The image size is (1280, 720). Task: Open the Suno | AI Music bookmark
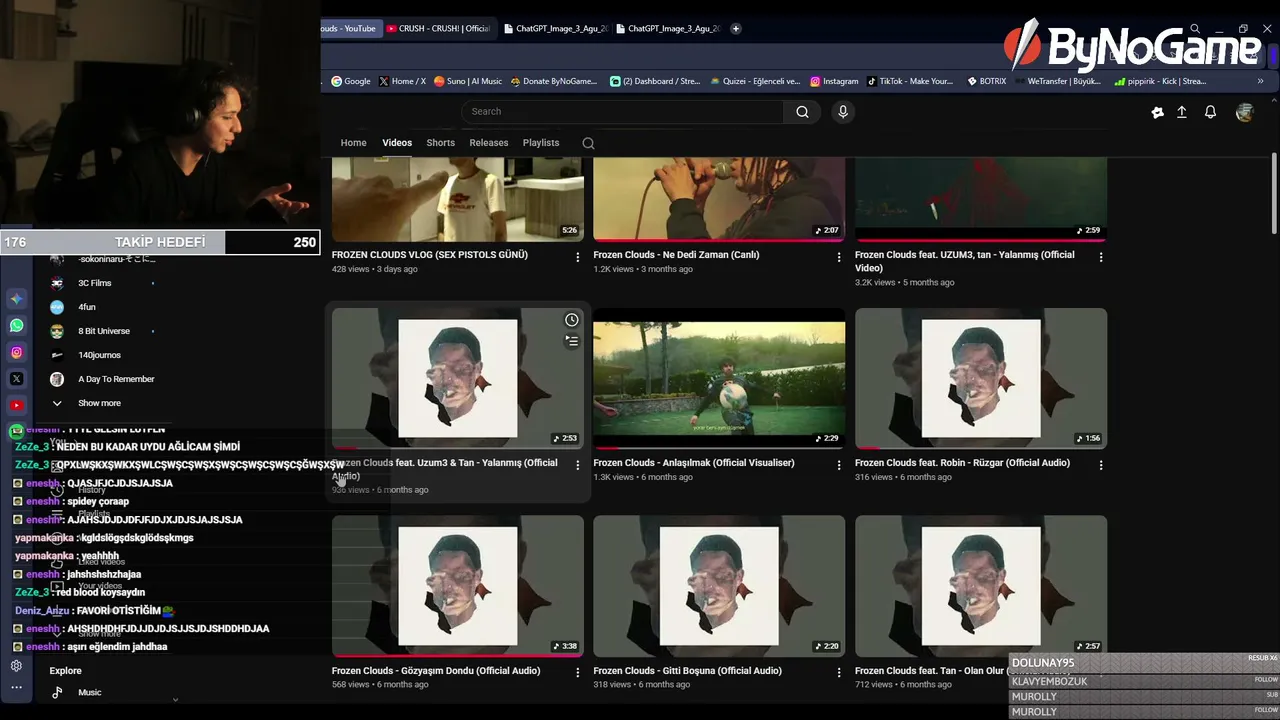tap(468, 82)
